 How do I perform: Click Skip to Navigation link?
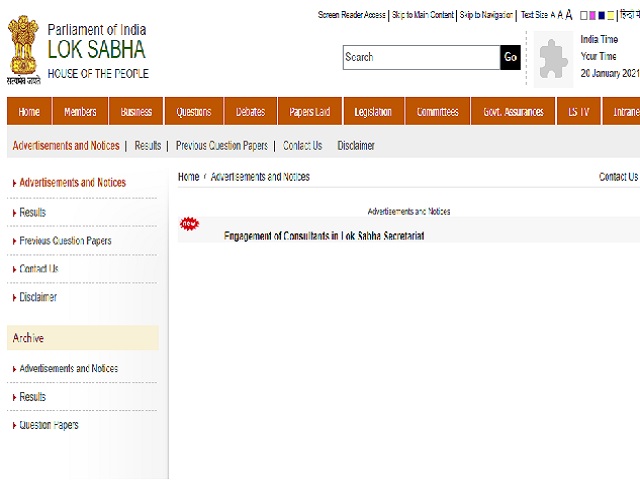click(x=486, y=15)
